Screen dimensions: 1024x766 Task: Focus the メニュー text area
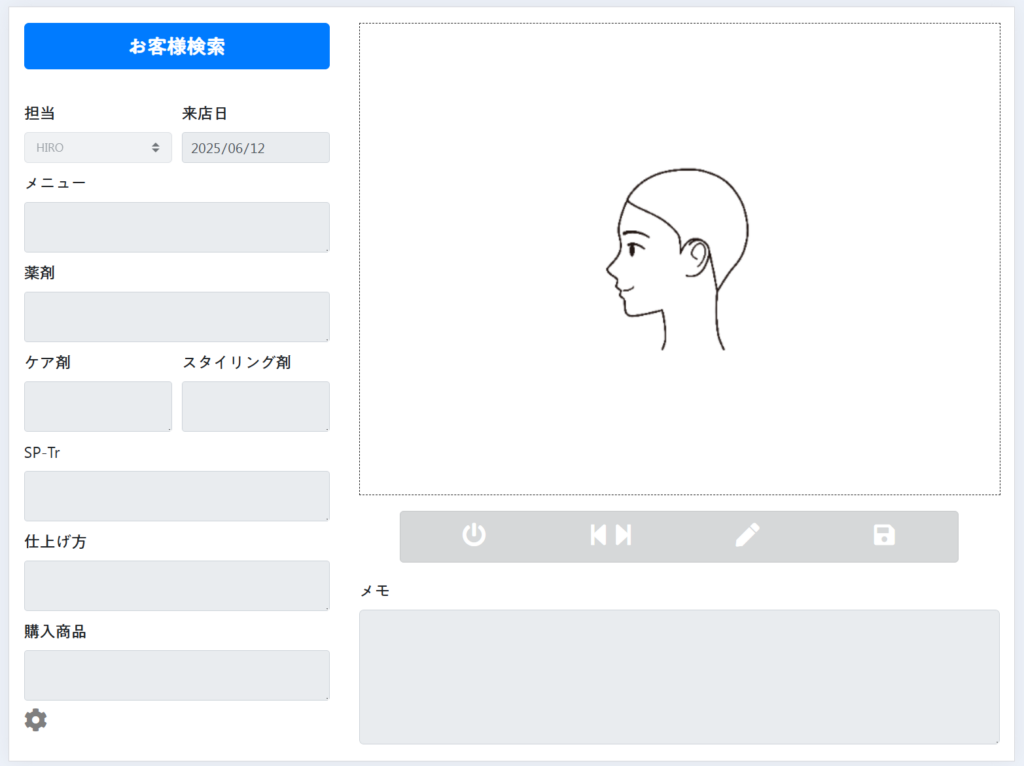[x=177, y=227]
